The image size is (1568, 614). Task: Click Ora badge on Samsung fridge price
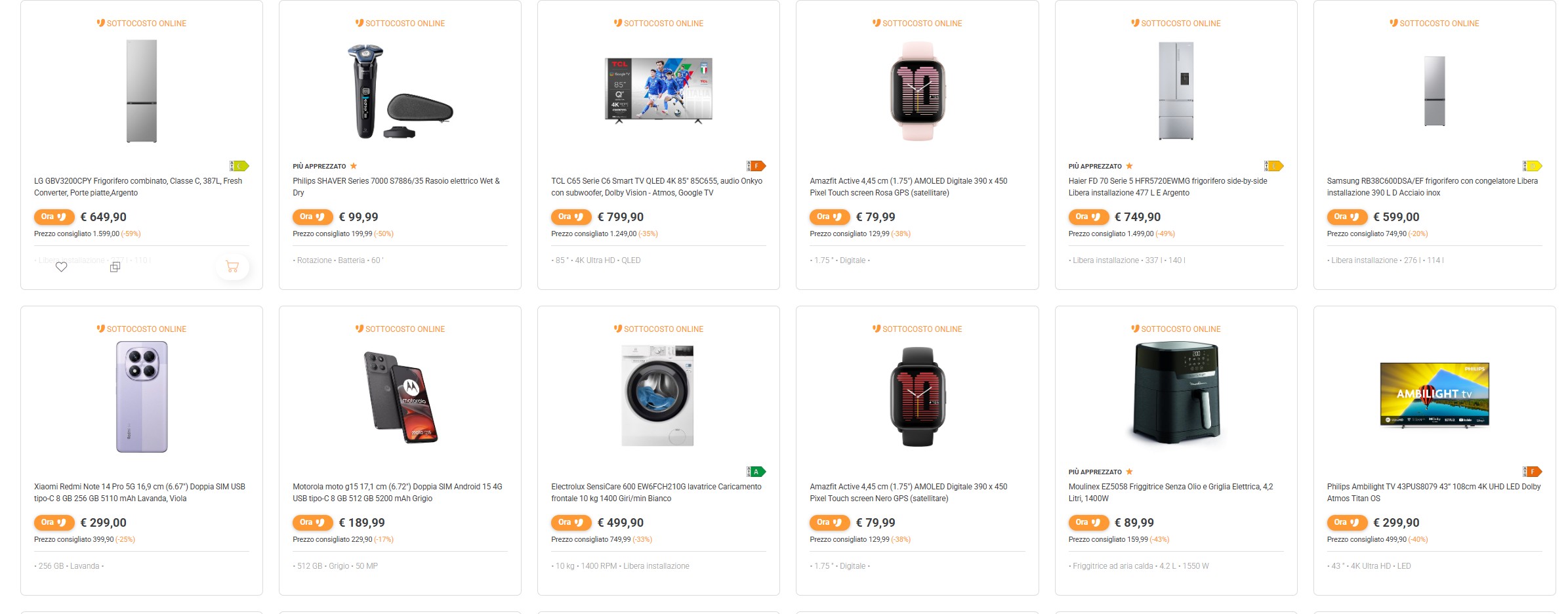coord(1346,217)
